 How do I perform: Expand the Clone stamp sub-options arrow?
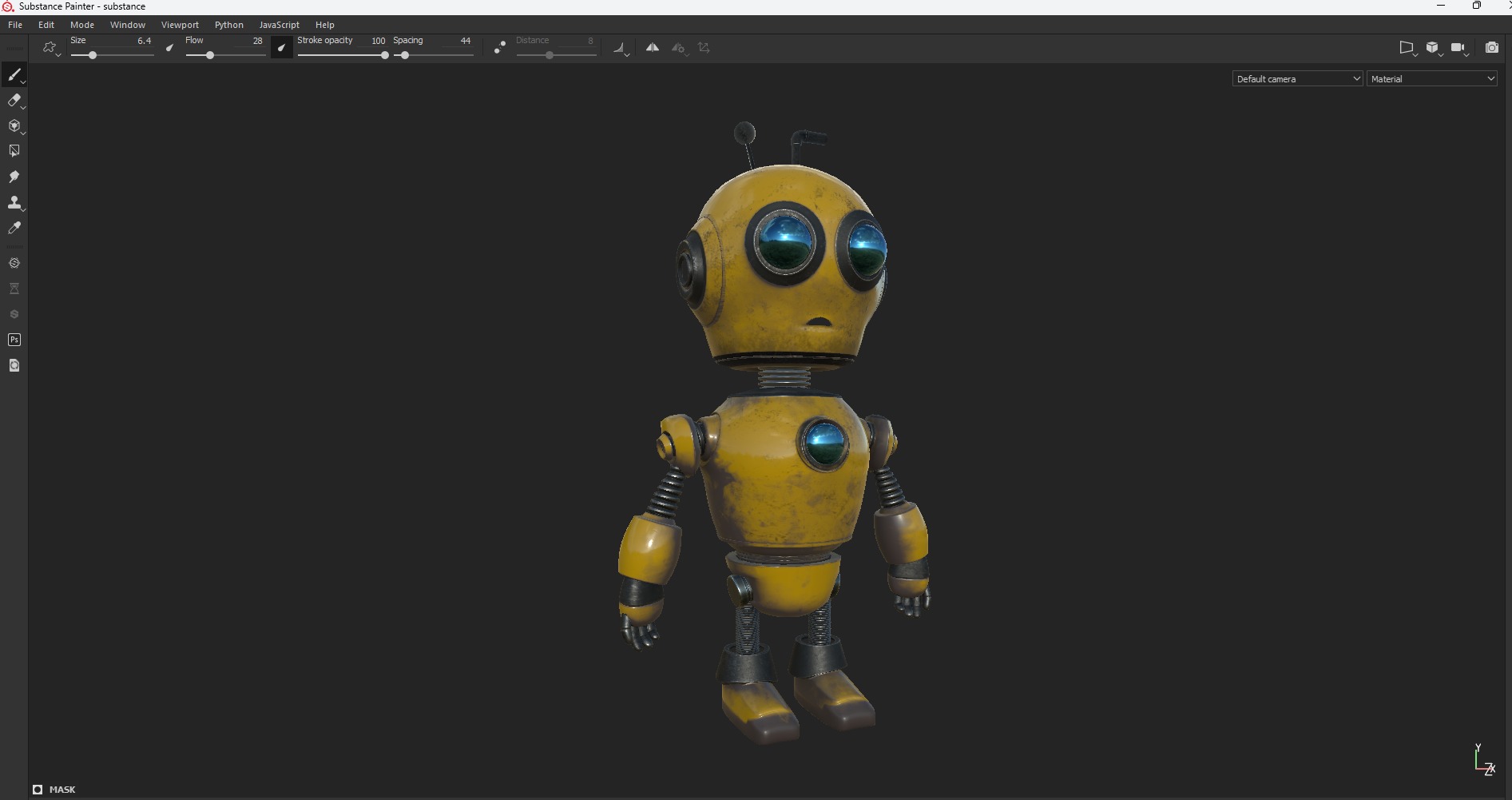23,210
